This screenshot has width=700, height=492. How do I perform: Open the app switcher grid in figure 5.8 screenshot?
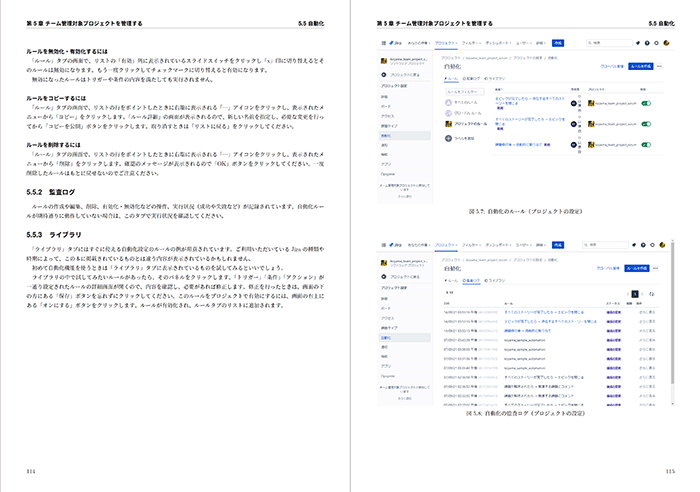click(x=383, y=245)
